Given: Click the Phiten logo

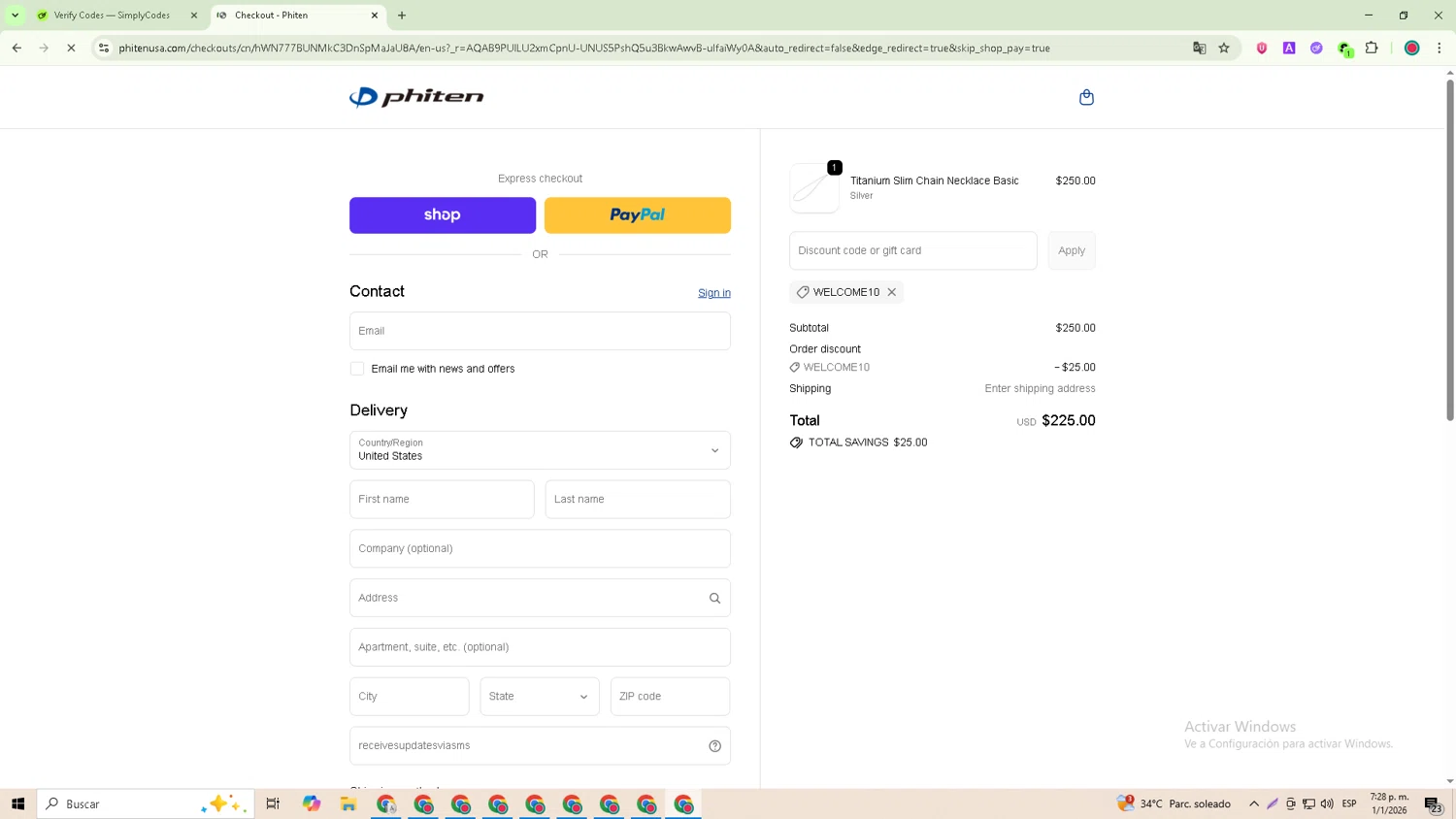Looking at the screenshot, I should point(416,97).
